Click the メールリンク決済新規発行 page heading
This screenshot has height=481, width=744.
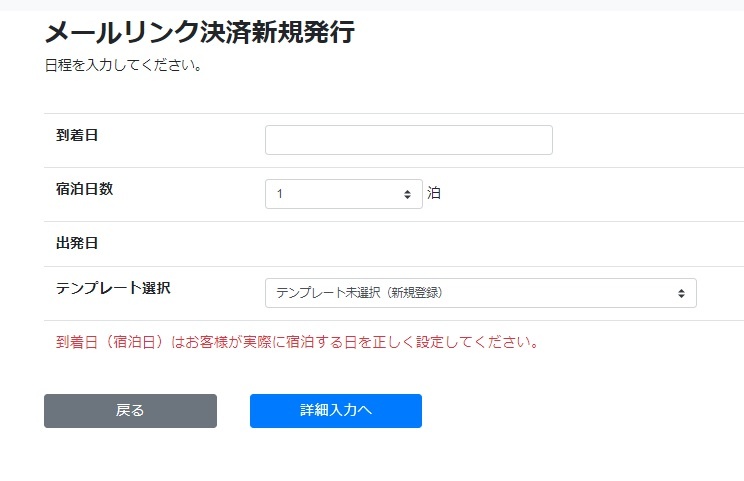200,32
